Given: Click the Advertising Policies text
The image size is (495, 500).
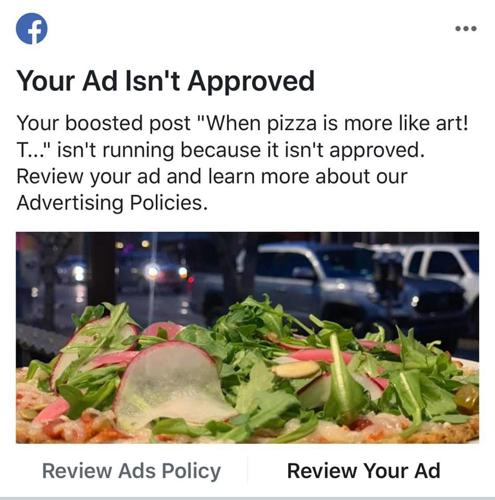Looking at the screenshot, I should click(x=112, y=203).
